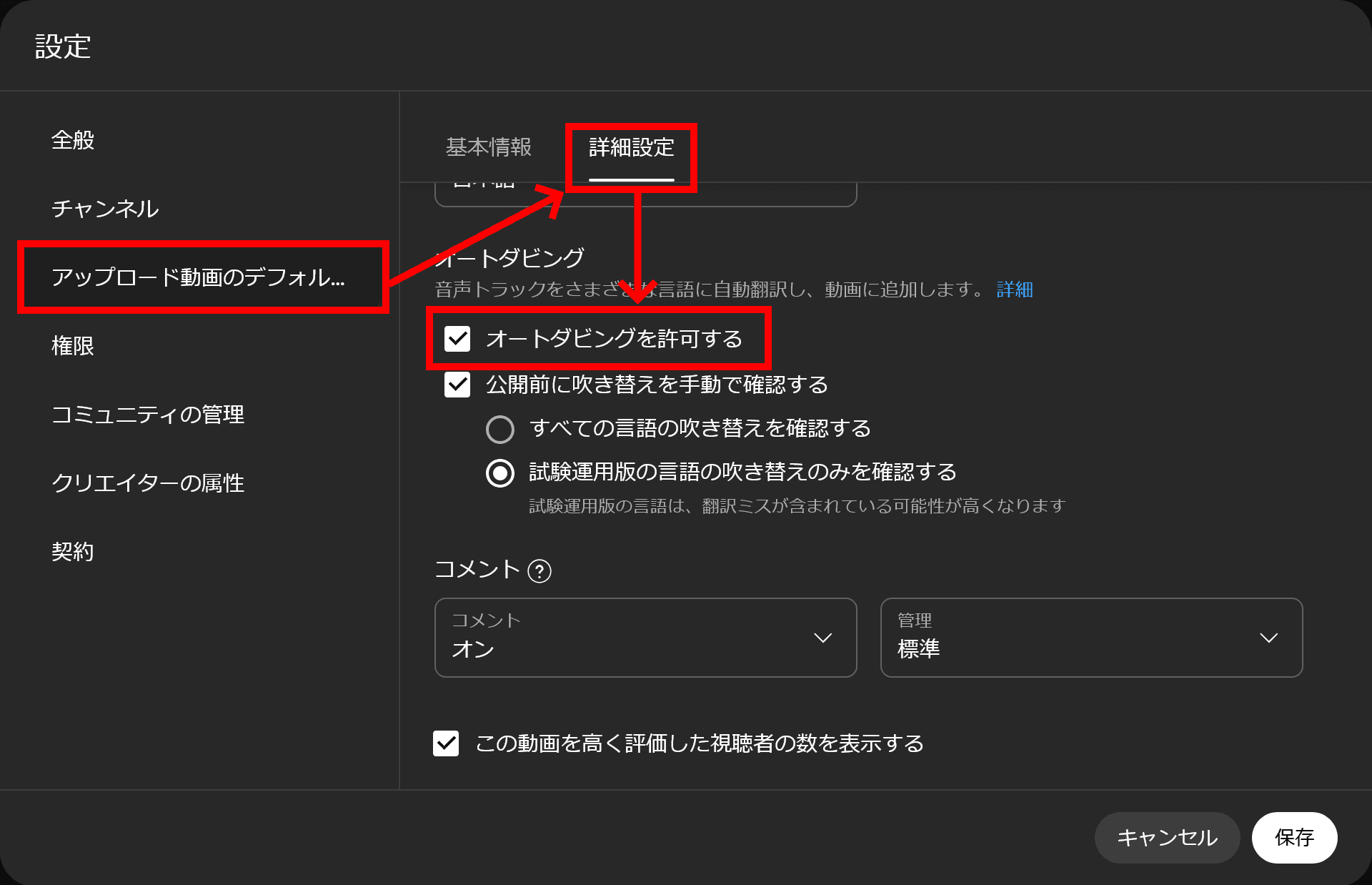
Task: Click the 設定 dialog title
Action: 63,46
